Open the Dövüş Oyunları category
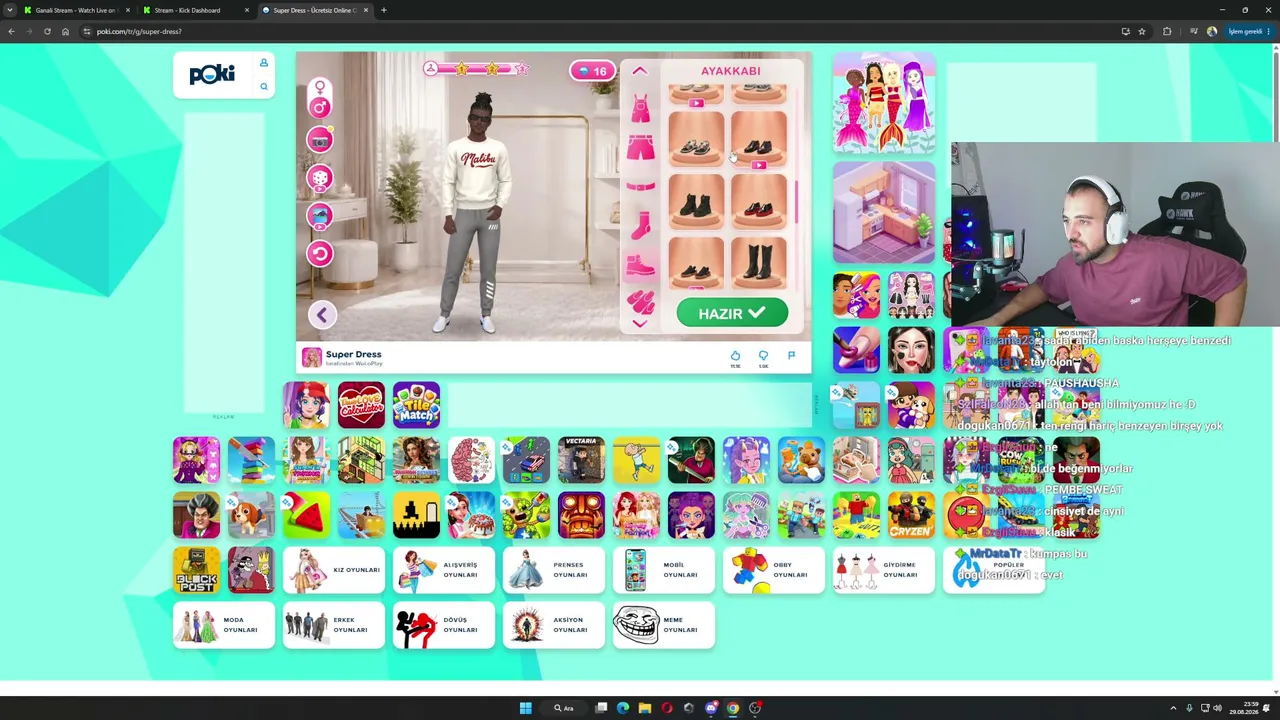Image resolution: width=1280 pixels, height=720 pixels. point(444,625)
